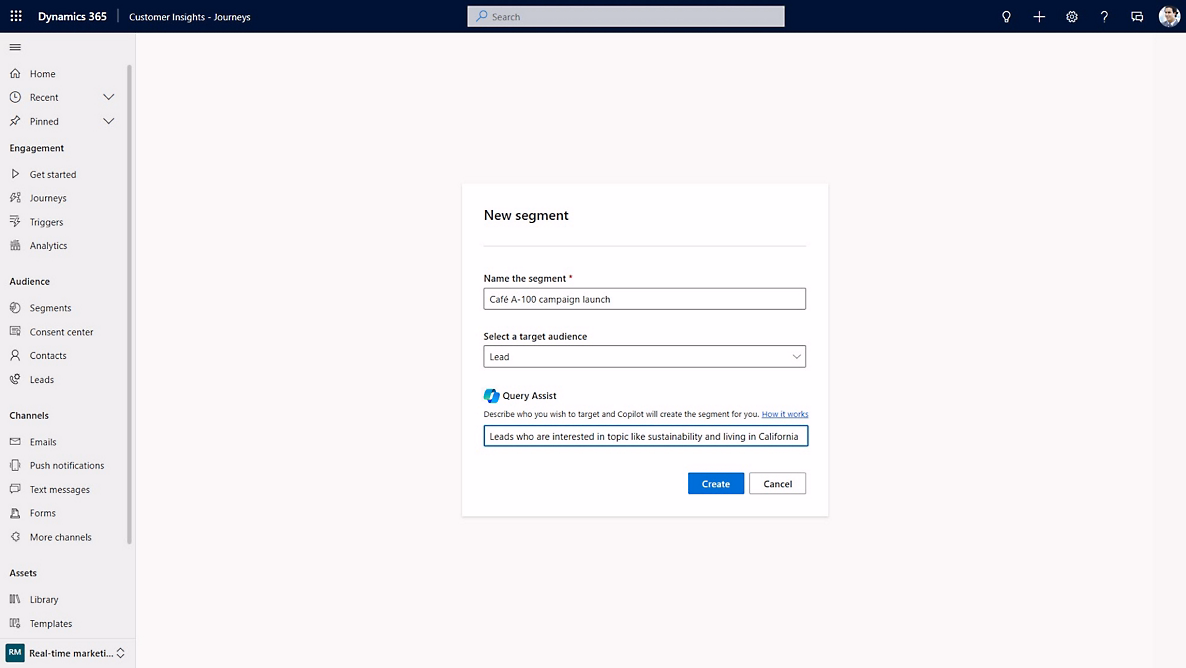Collapse the sidebar with the hamburger menu
This screenshot has height=668, width=1186.
pos(15,46)
